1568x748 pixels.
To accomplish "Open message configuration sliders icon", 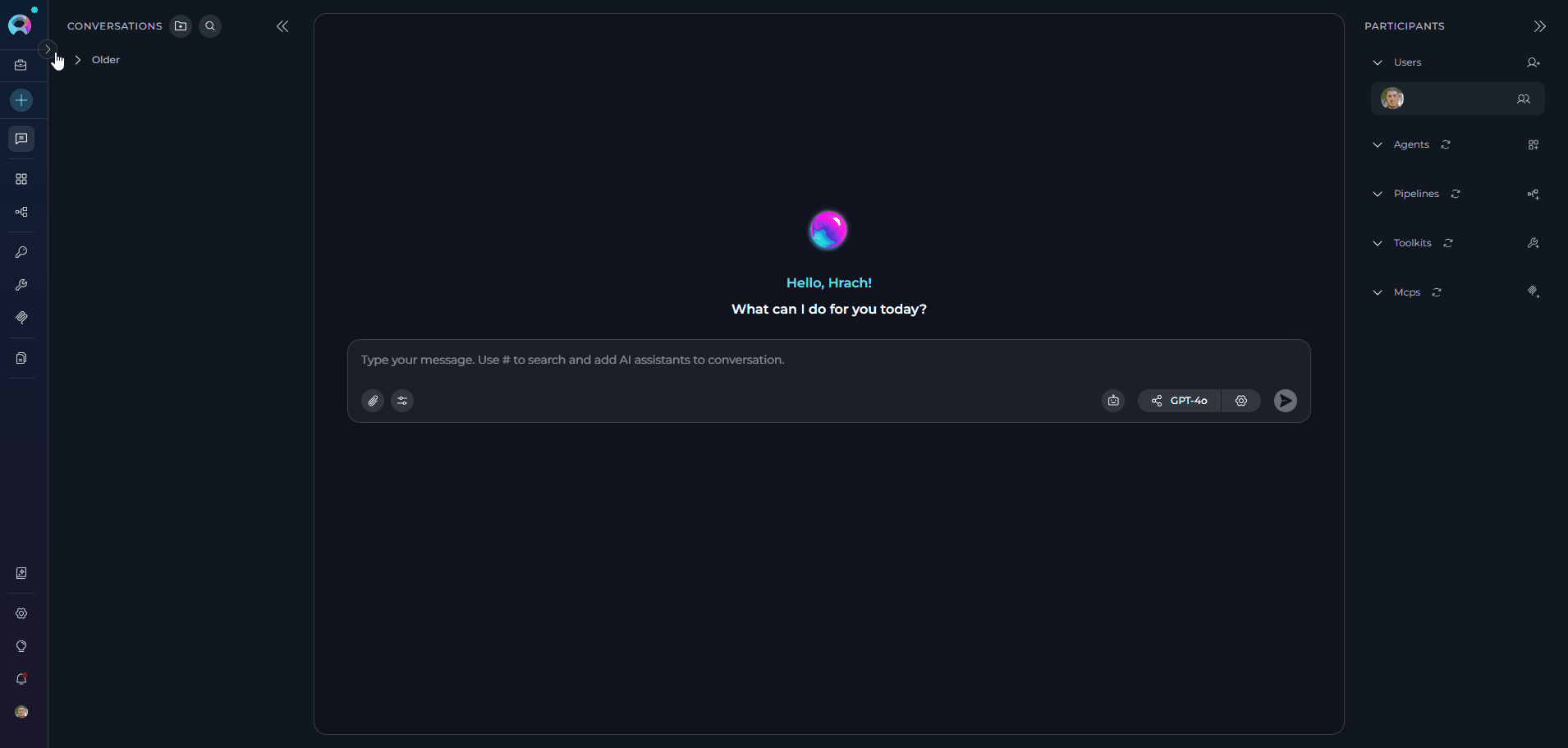I will coord(401,401).
